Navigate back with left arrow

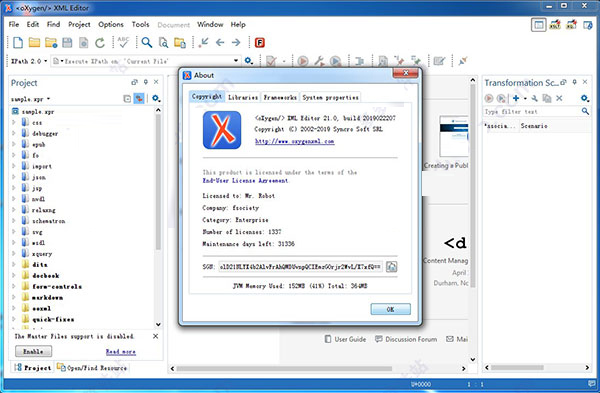220,42
